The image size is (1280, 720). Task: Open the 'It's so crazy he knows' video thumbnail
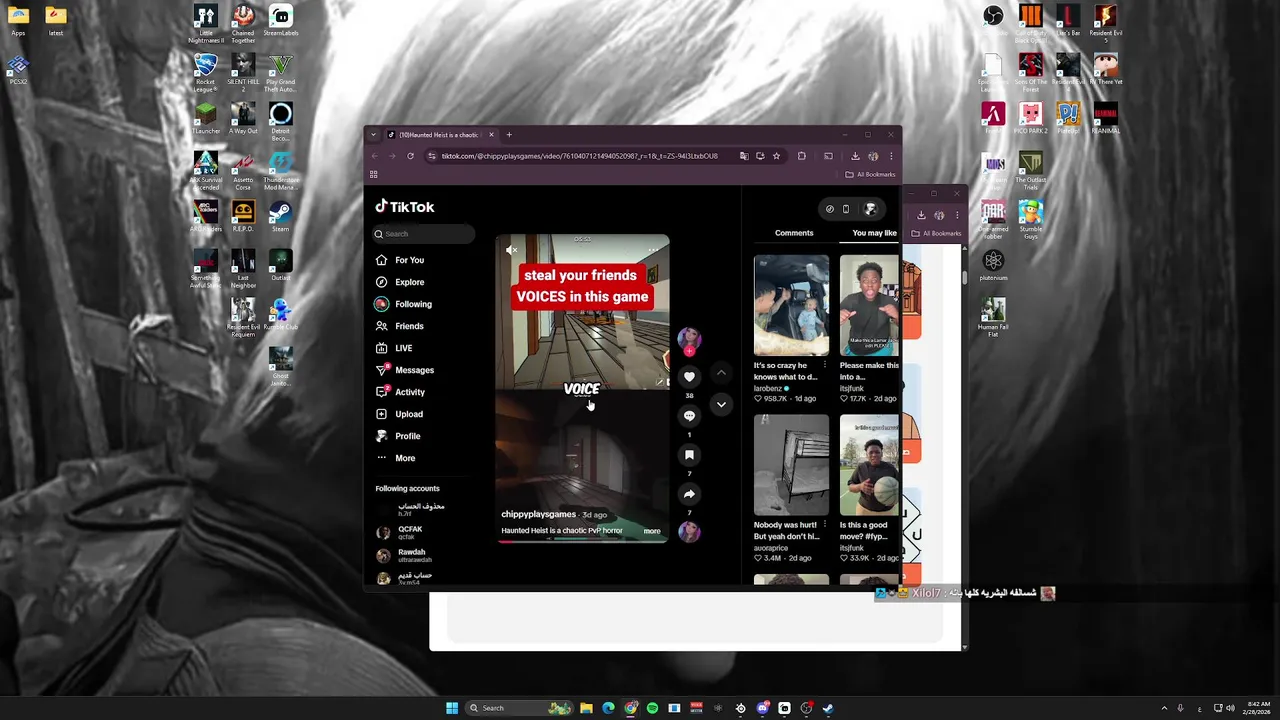pyautogui.click(x=791, y=306)
